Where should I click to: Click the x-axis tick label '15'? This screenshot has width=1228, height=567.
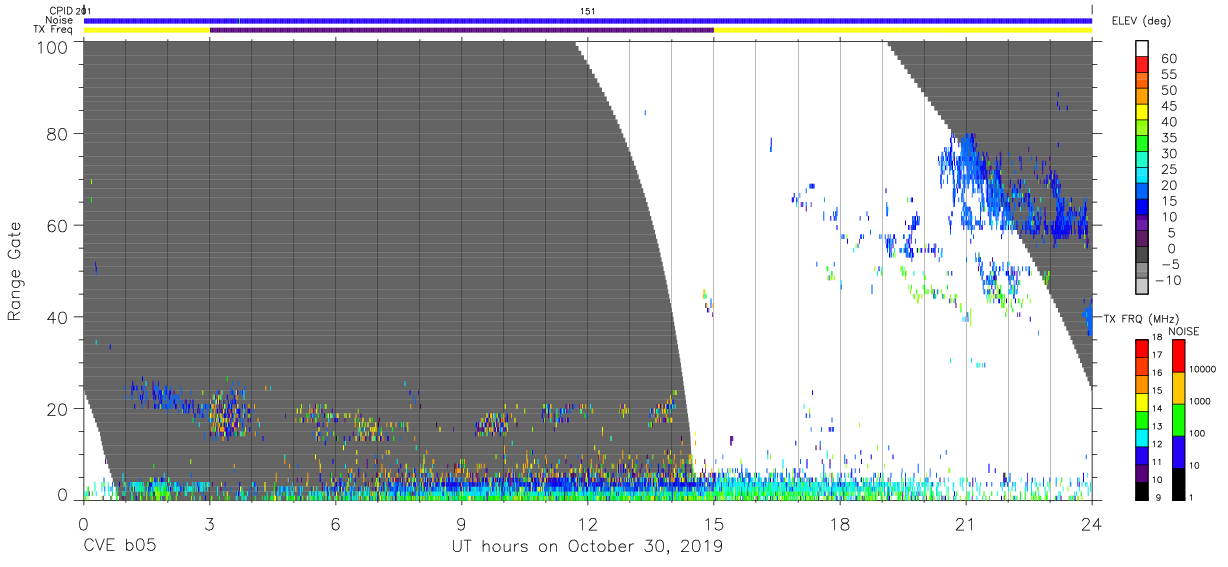[714, 523]
